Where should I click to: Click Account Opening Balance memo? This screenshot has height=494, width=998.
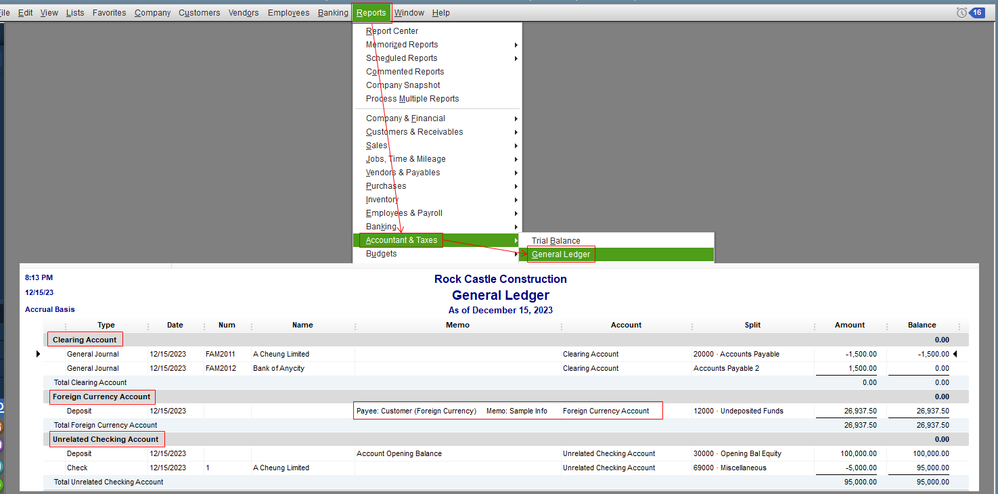pos(399,454)
